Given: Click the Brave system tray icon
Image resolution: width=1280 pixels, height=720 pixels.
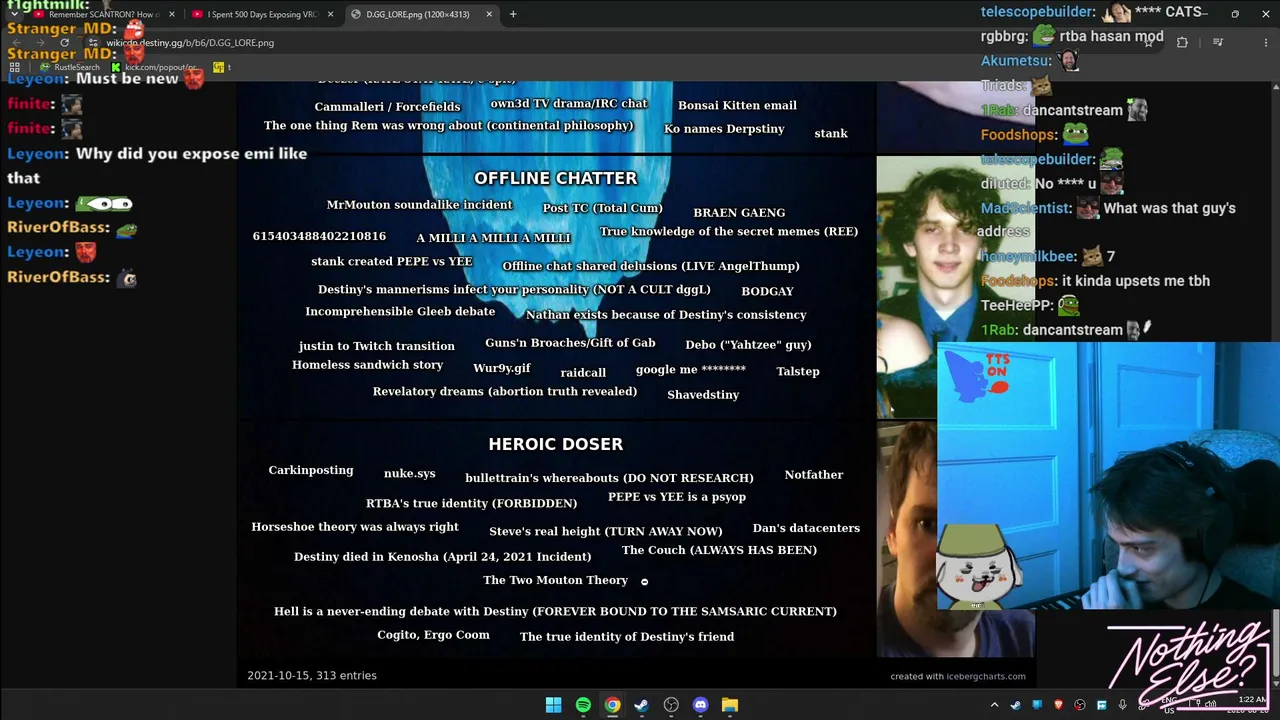Looking at the screenshot, I should tap(1058, 705).
